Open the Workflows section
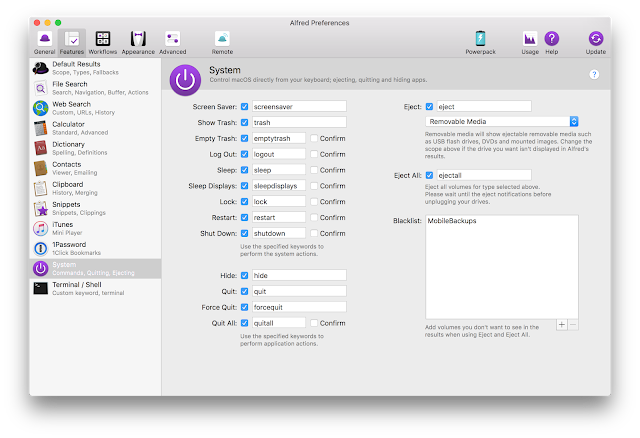 (103, 42)
